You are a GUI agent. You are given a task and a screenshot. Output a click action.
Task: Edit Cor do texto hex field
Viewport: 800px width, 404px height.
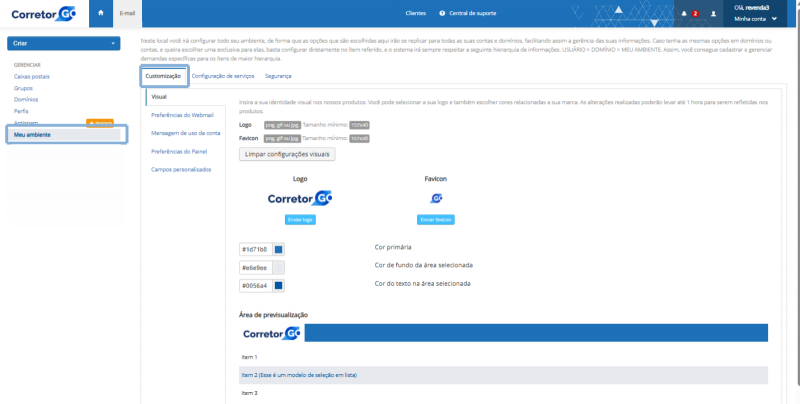[x=256, y=286]
